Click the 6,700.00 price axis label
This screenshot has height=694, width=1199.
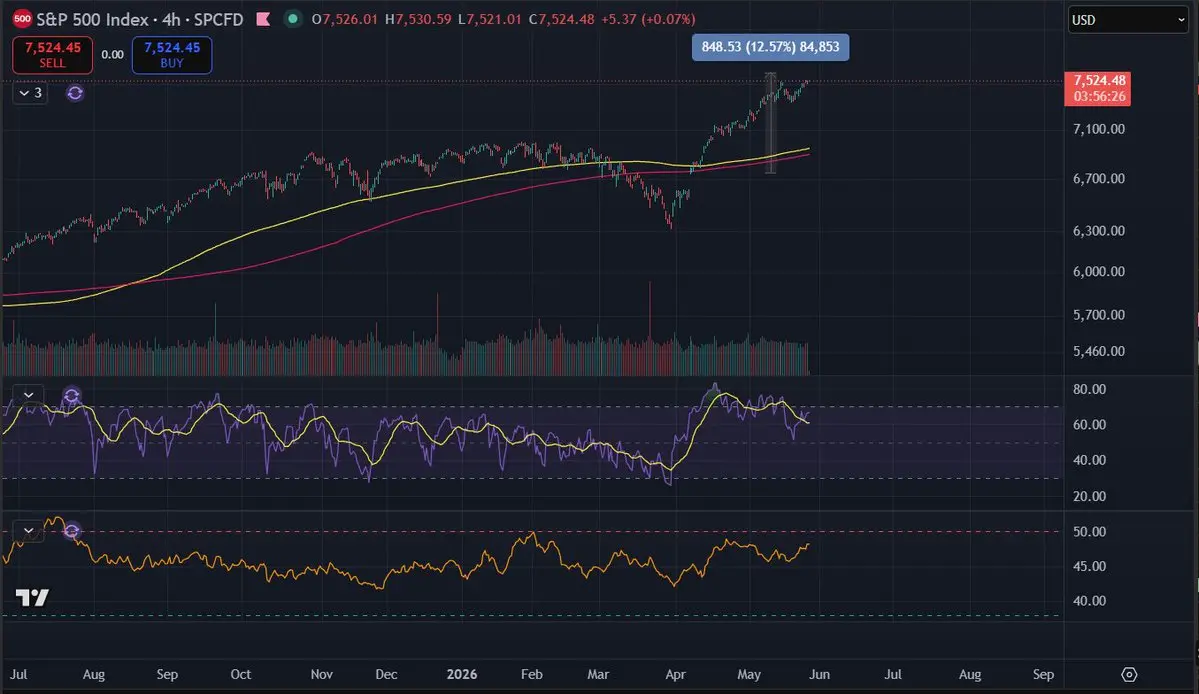click(1099, 179)
